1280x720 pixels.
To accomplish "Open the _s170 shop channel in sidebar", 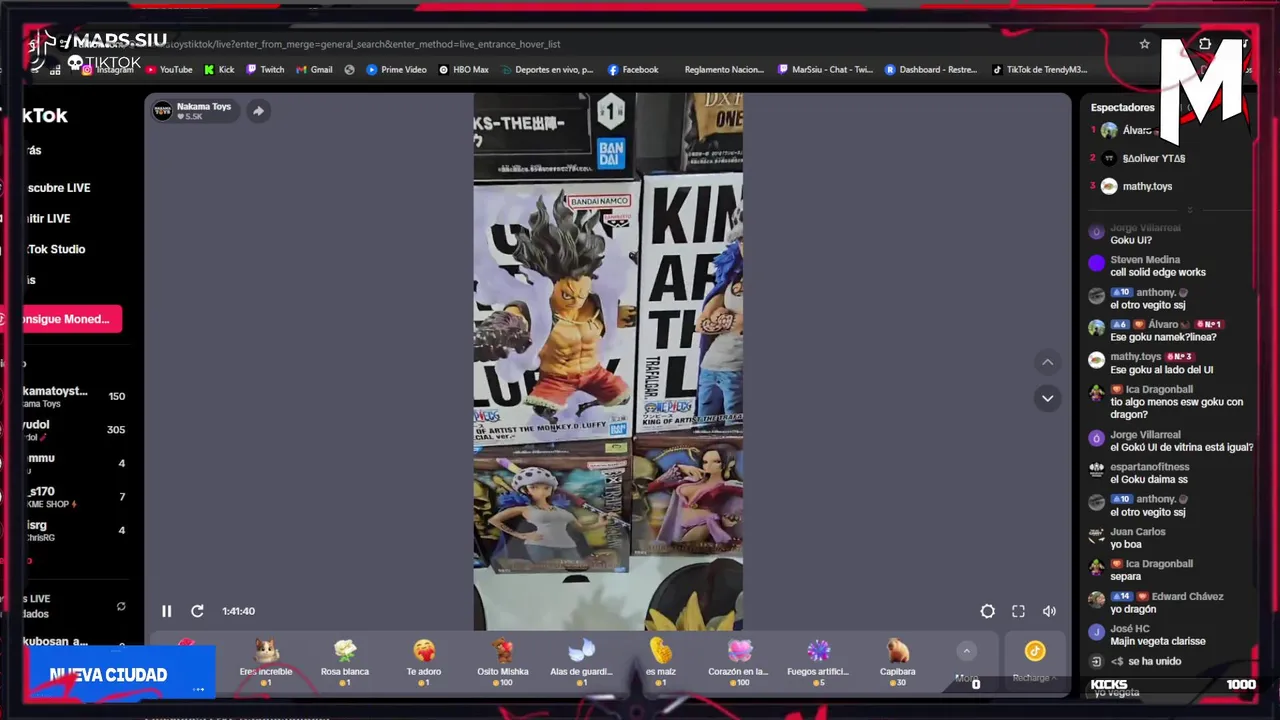I will pos(75,497).
